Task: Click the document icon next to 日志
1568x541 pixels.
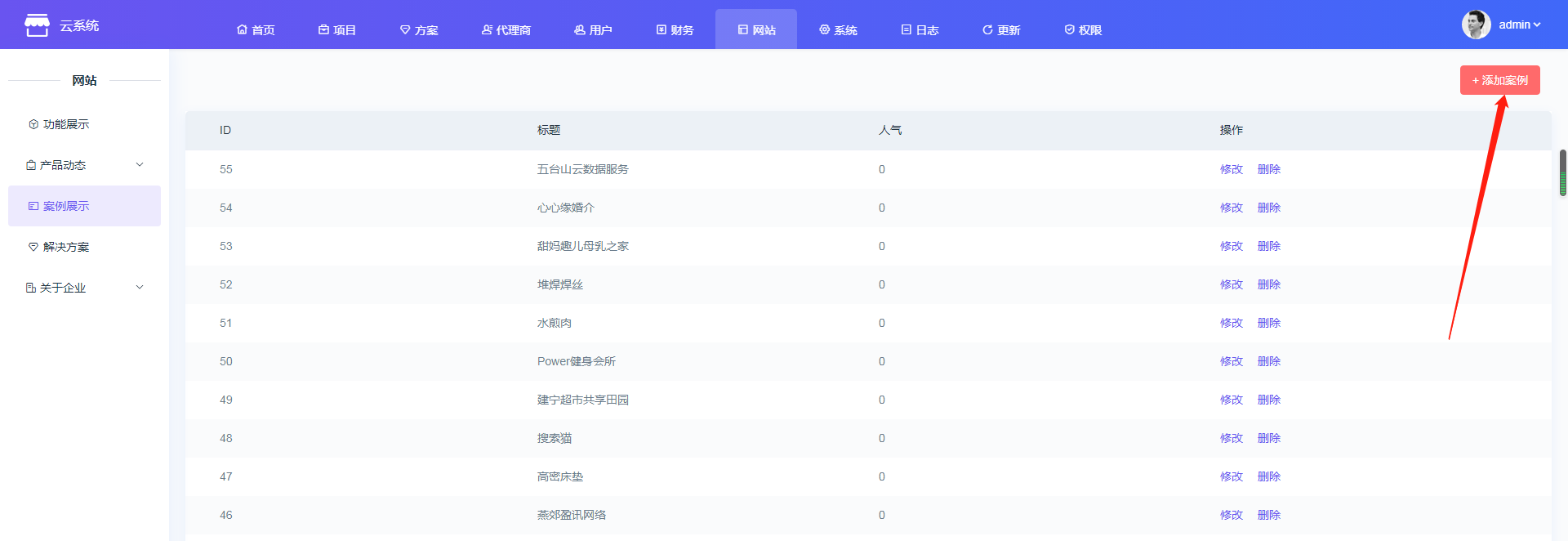Action: (x=906, y=29)
